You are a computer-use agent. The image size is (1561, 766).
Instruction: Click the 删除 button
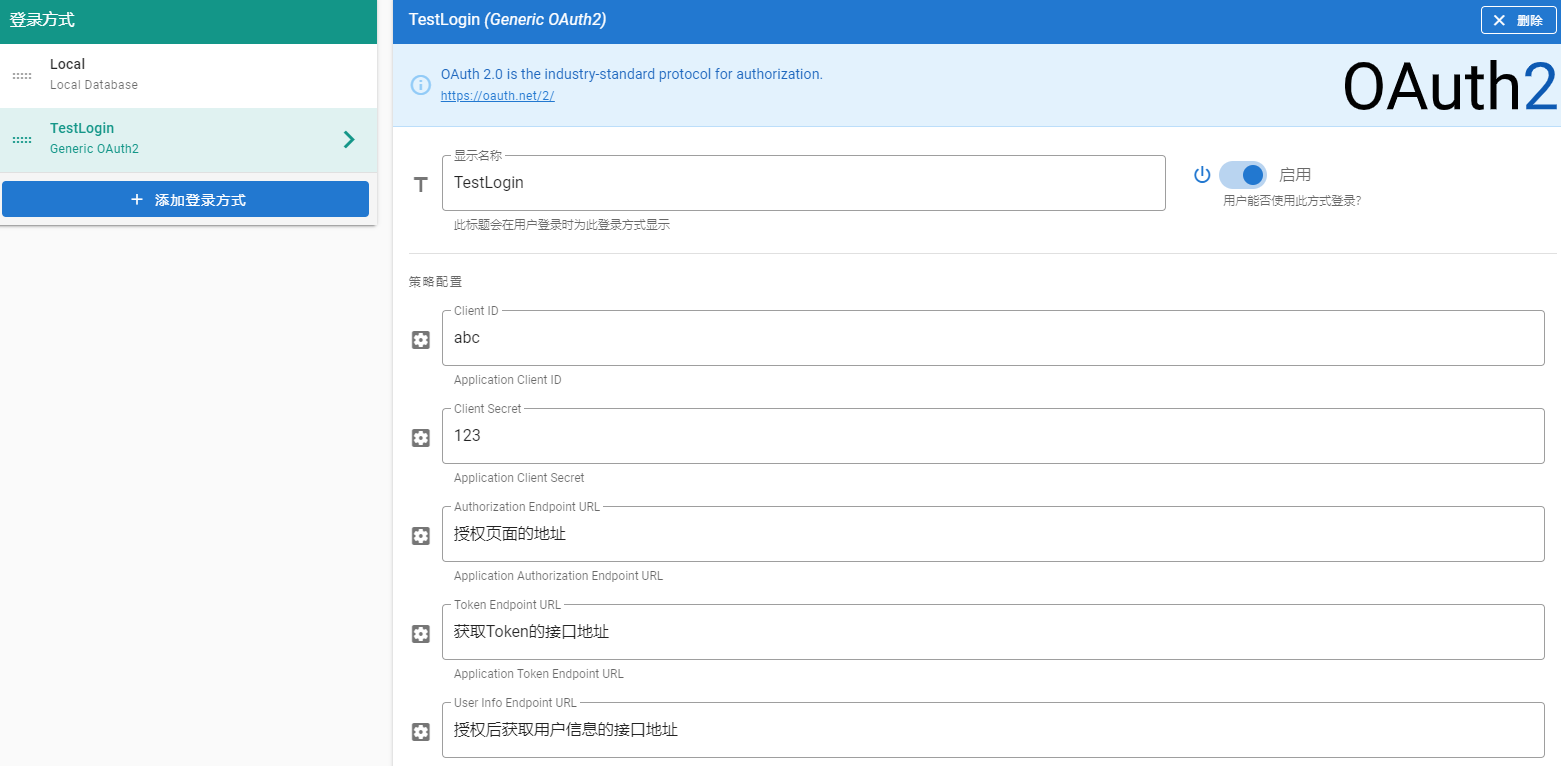tap(1518, 20)
